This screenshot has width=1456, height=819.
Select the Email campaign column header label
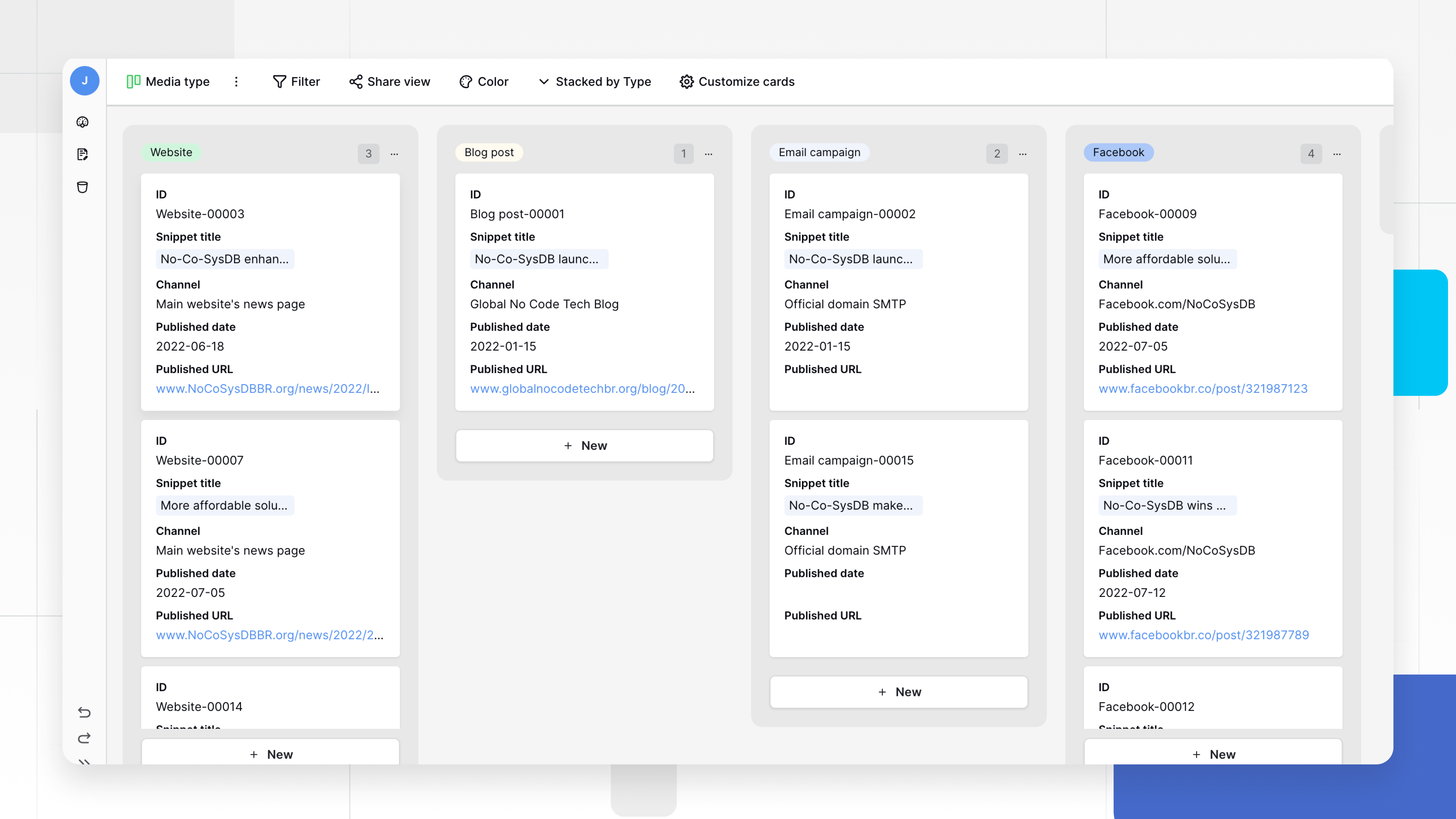click(x=820, y=152)
